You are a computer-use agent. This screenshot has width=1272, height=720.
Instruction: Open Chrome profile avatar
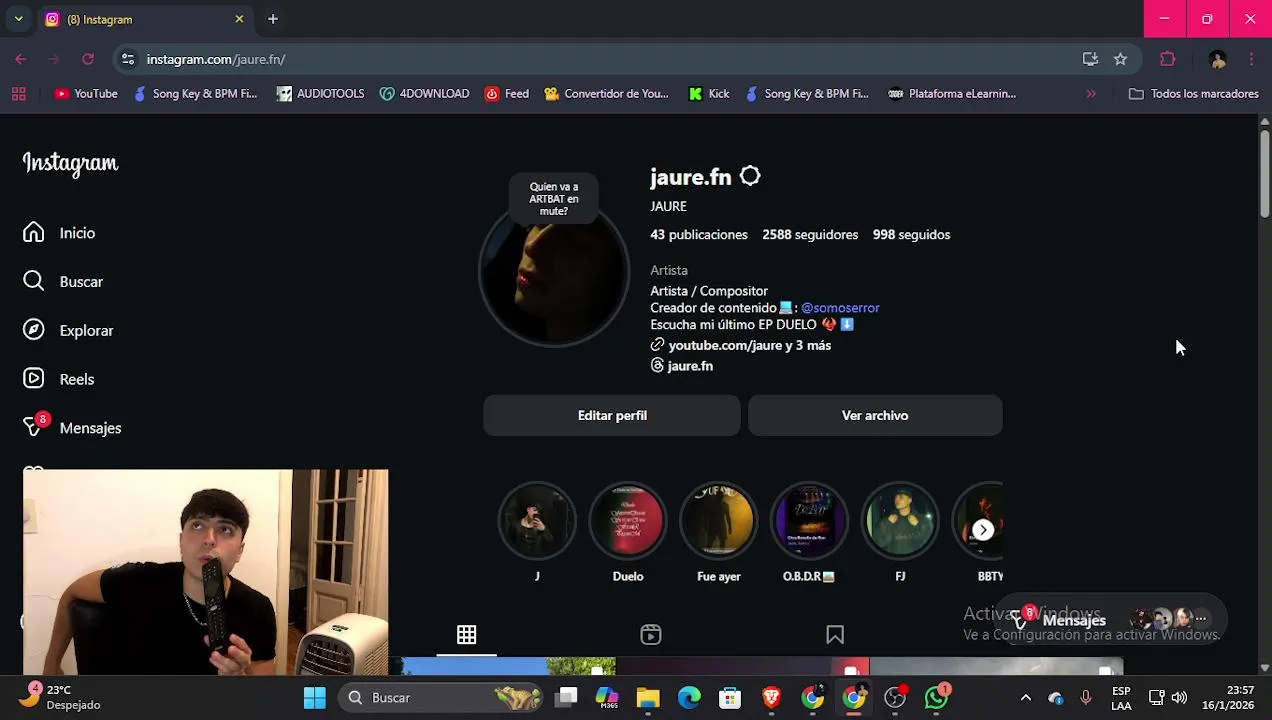click(1217, 59)
